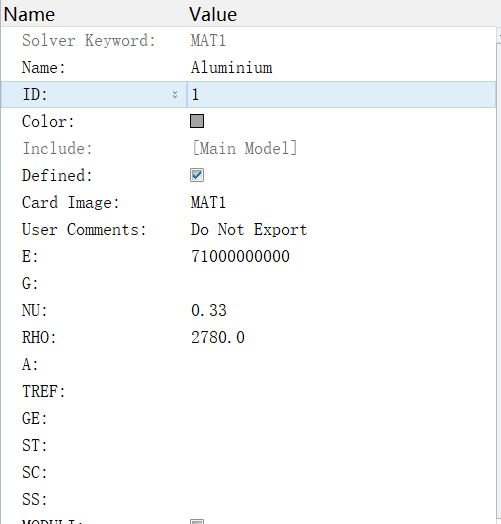Select the 'RHO:' property label
This screenshot has height=524, width=501.
pyautogui.click(x=39, y=338)
